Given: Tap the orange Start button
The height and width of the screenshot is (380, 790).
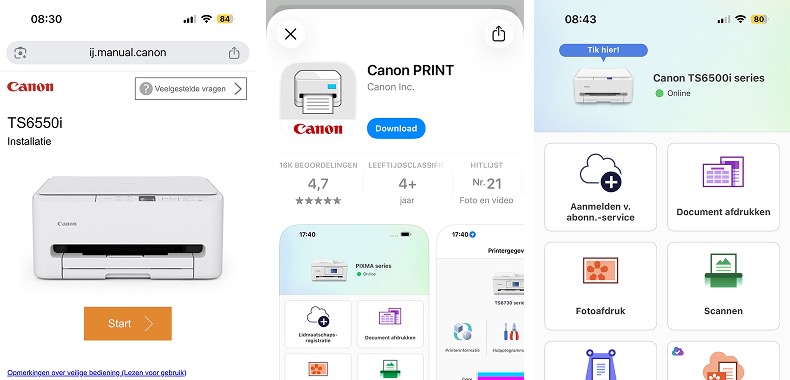Looking at the screenshot, I should click(128, 324).
